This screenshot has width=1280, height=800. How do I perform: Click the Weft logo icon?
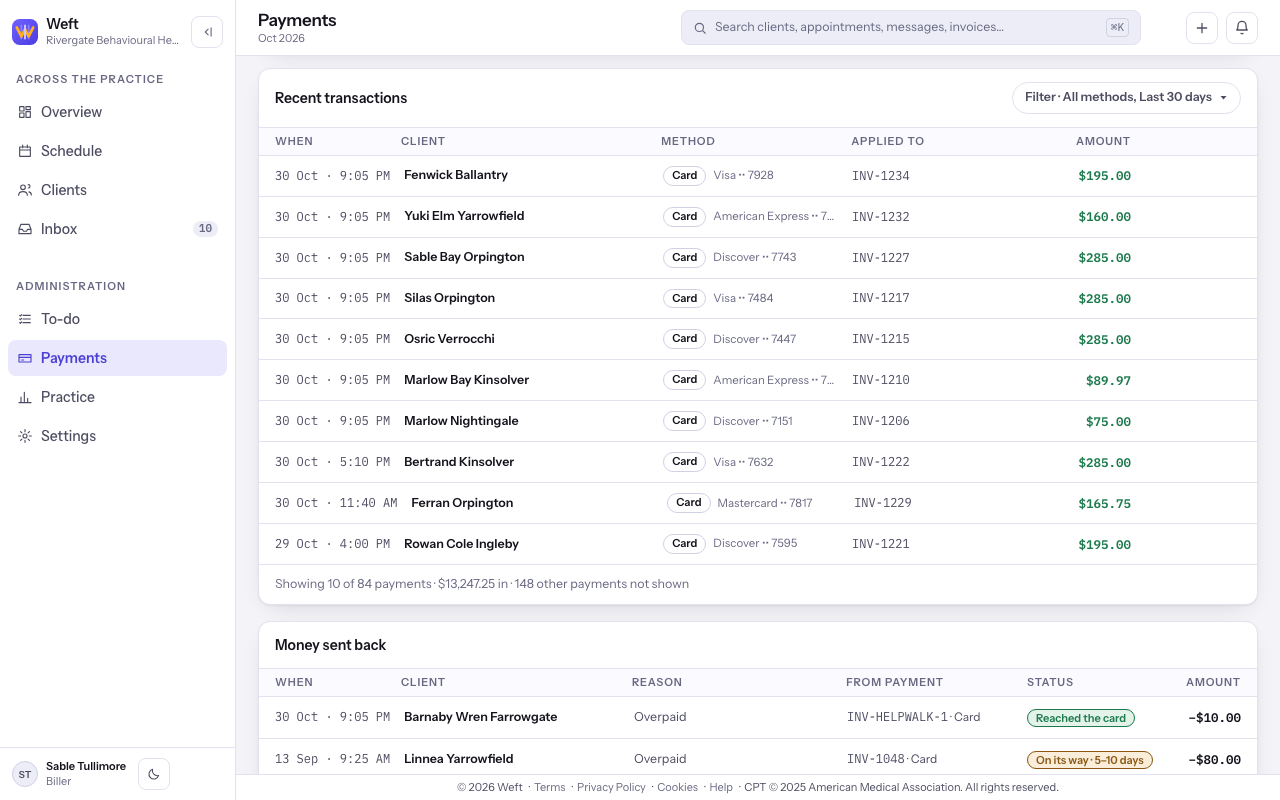(25, 32)
